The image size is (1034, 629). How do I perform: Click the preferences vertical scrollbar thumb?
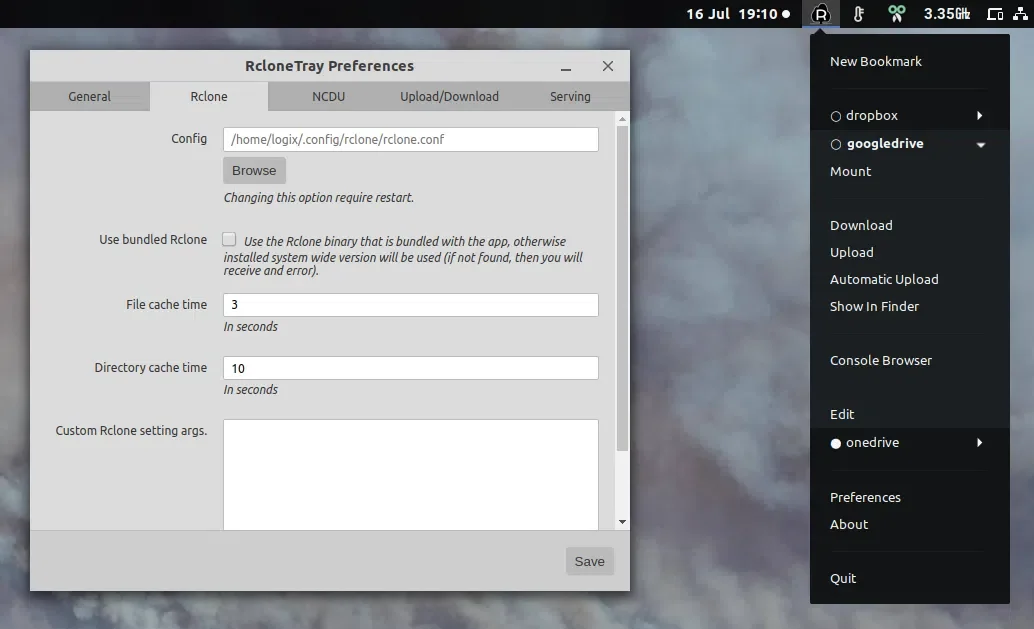[622, 288]
